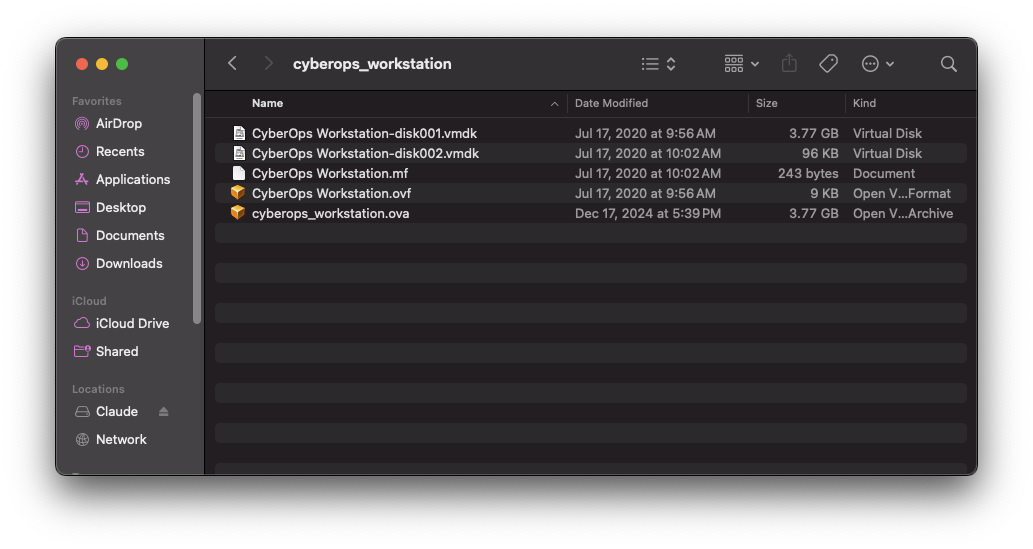Select CyberOps Workstation-disk001.vmdk file
1033x549 pixels.
point(364,133)
